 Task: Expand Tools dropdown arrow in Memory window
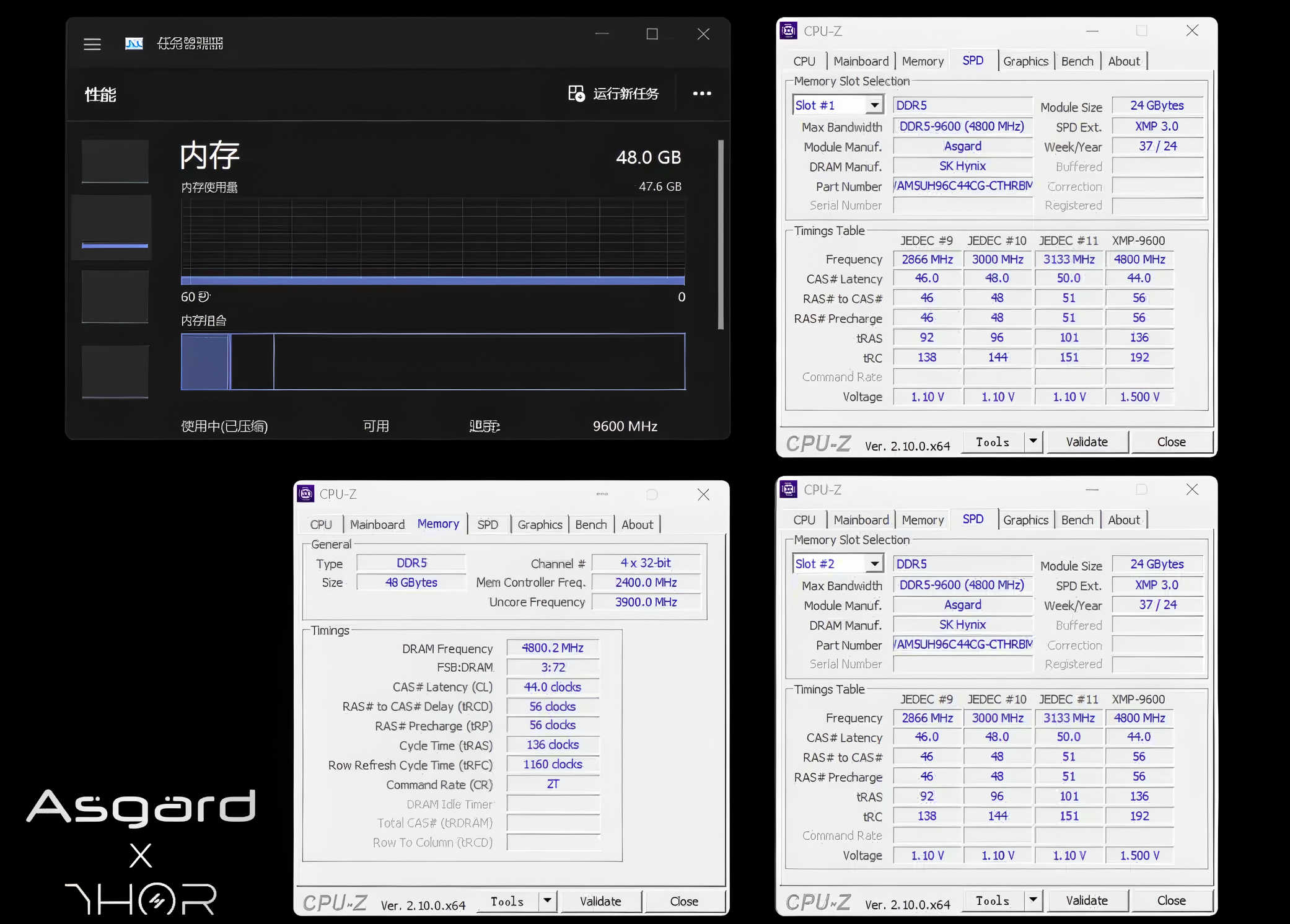(548, 900)
